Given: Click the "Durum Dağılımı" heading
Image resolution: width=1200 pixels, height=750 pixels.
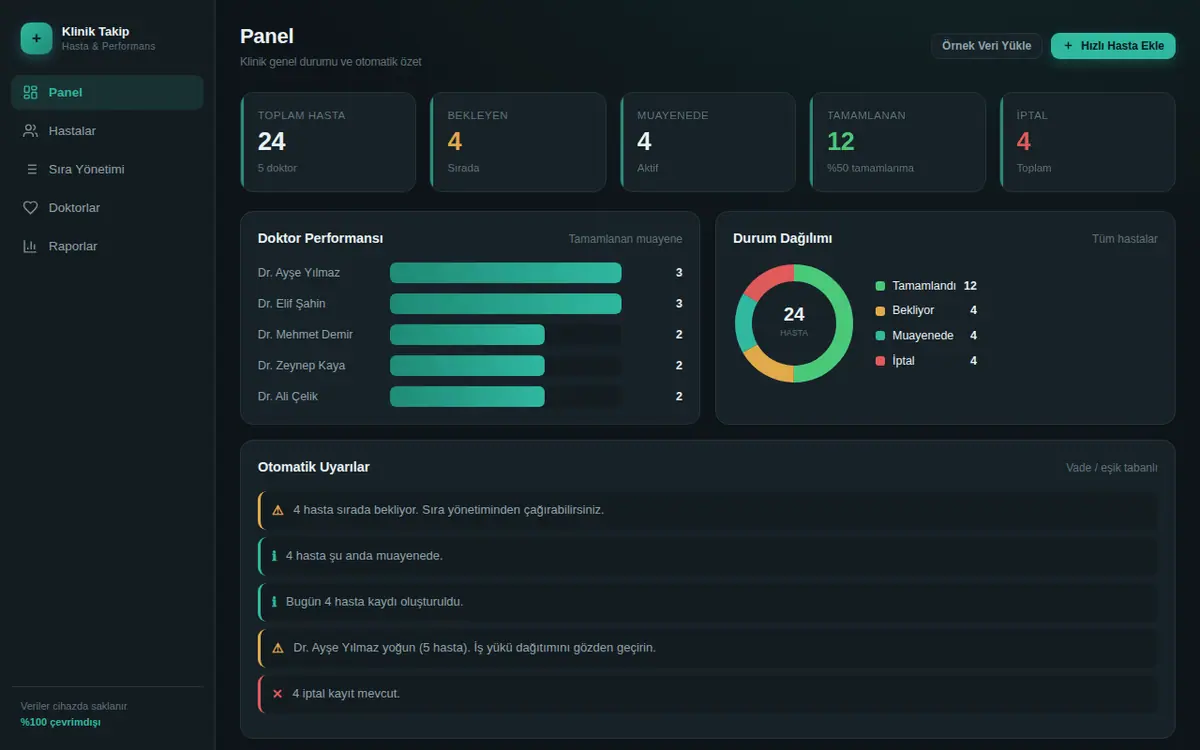Looking at the screenshot, I should 782,238.
